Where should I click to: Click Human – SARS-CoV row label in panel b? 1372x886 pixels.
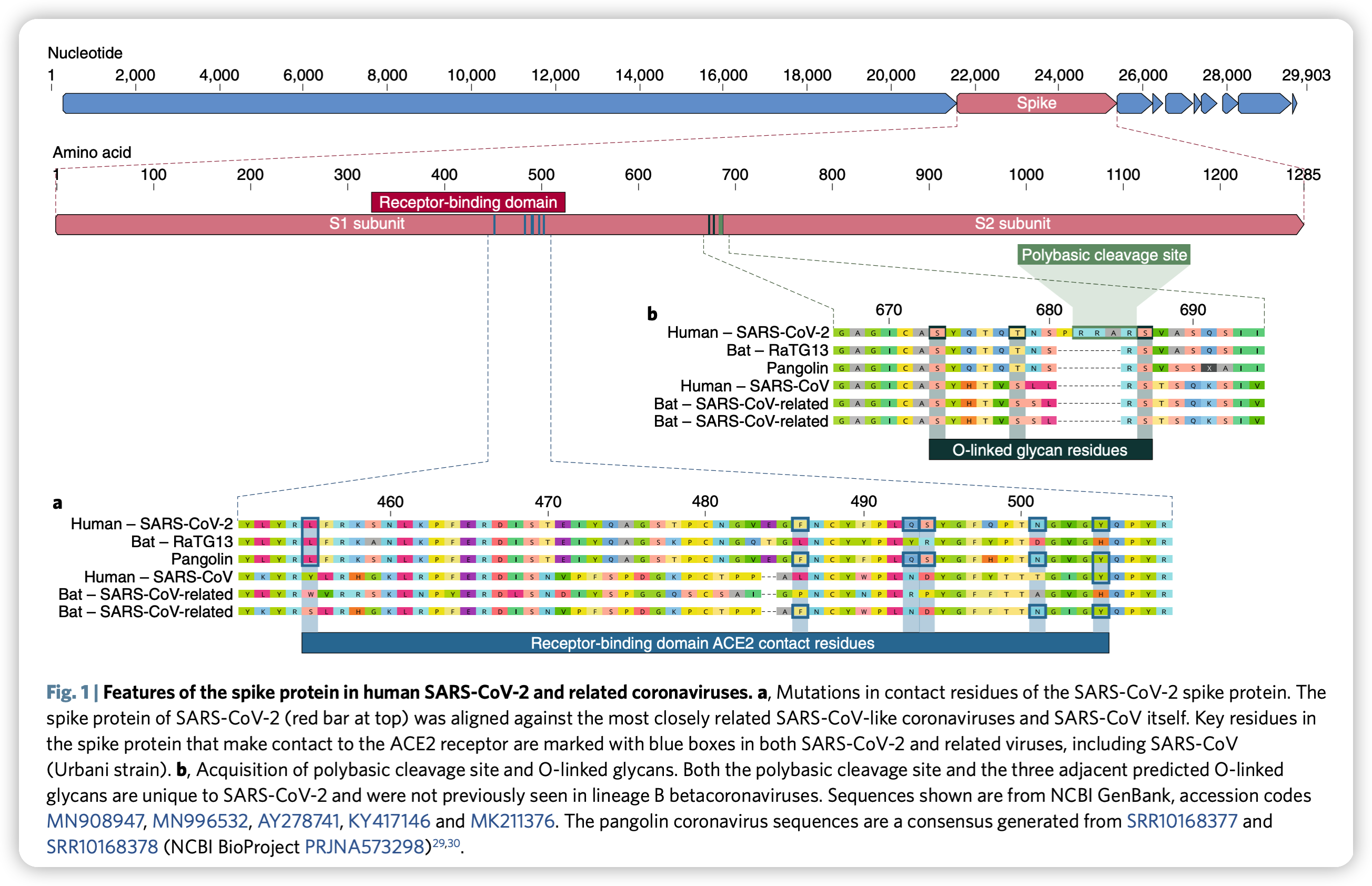point(754,386)
